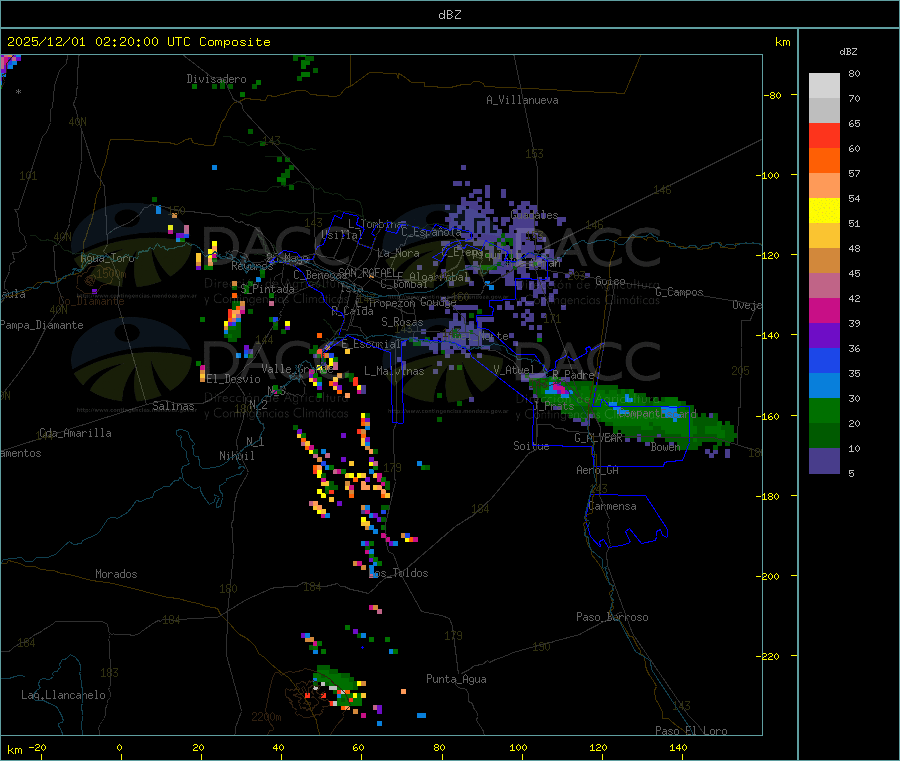900x761 pixels.
Task: Click the 'Usillal' map label
Action: [x=342, y=235]
